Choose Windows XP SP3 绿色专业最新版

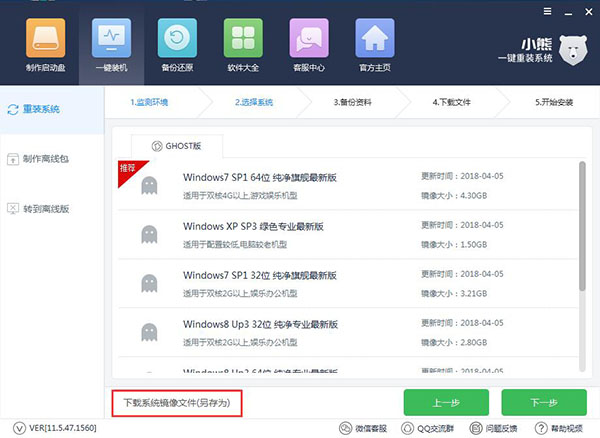pyautogui.click(x=348, y=234)
